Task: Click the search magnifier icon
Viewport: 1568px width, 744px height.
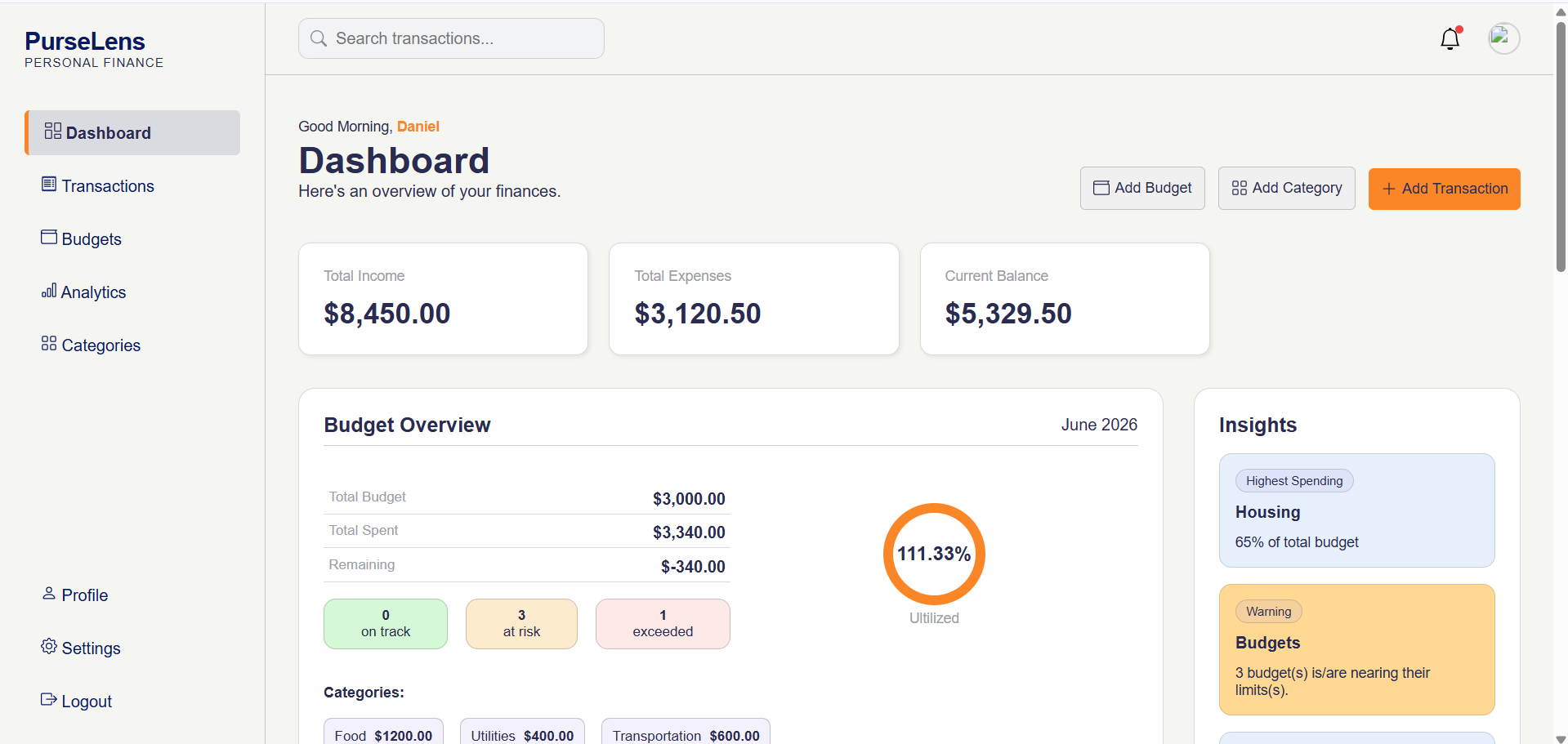Action: tap(319, 38)
